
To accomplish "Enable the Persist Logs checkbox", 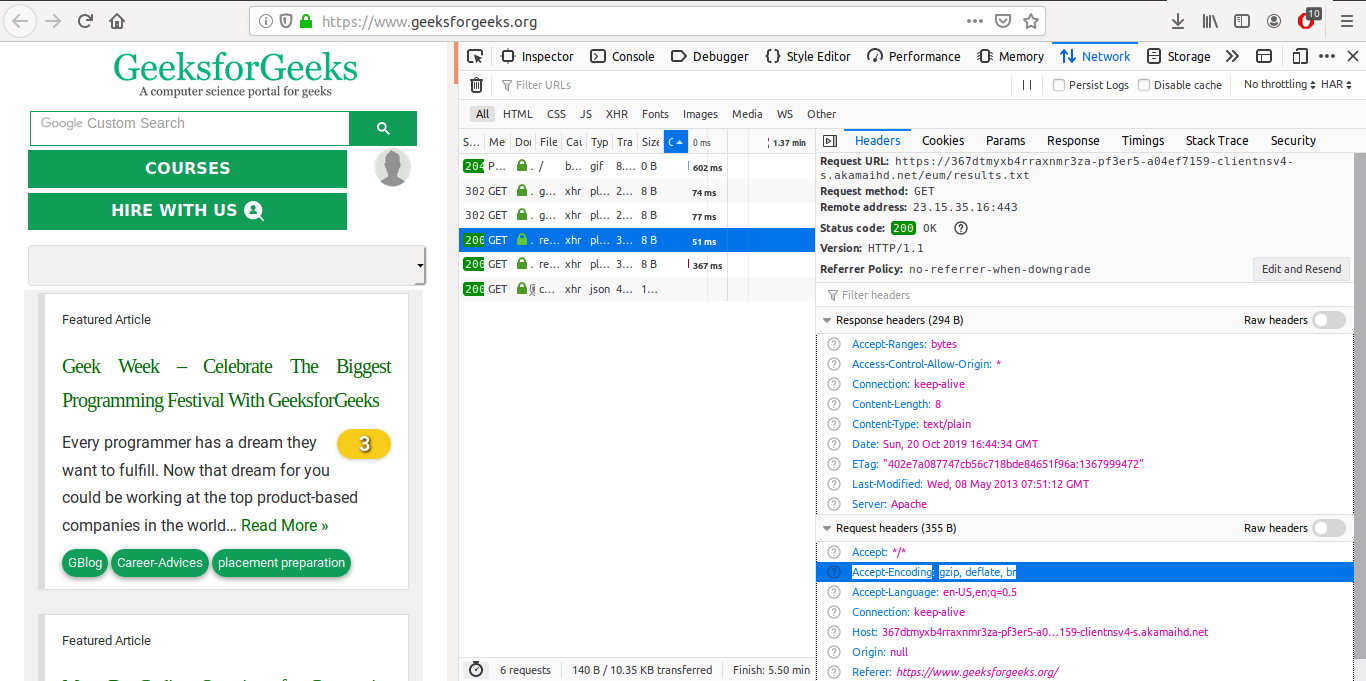I will [x=1059, y=85].
